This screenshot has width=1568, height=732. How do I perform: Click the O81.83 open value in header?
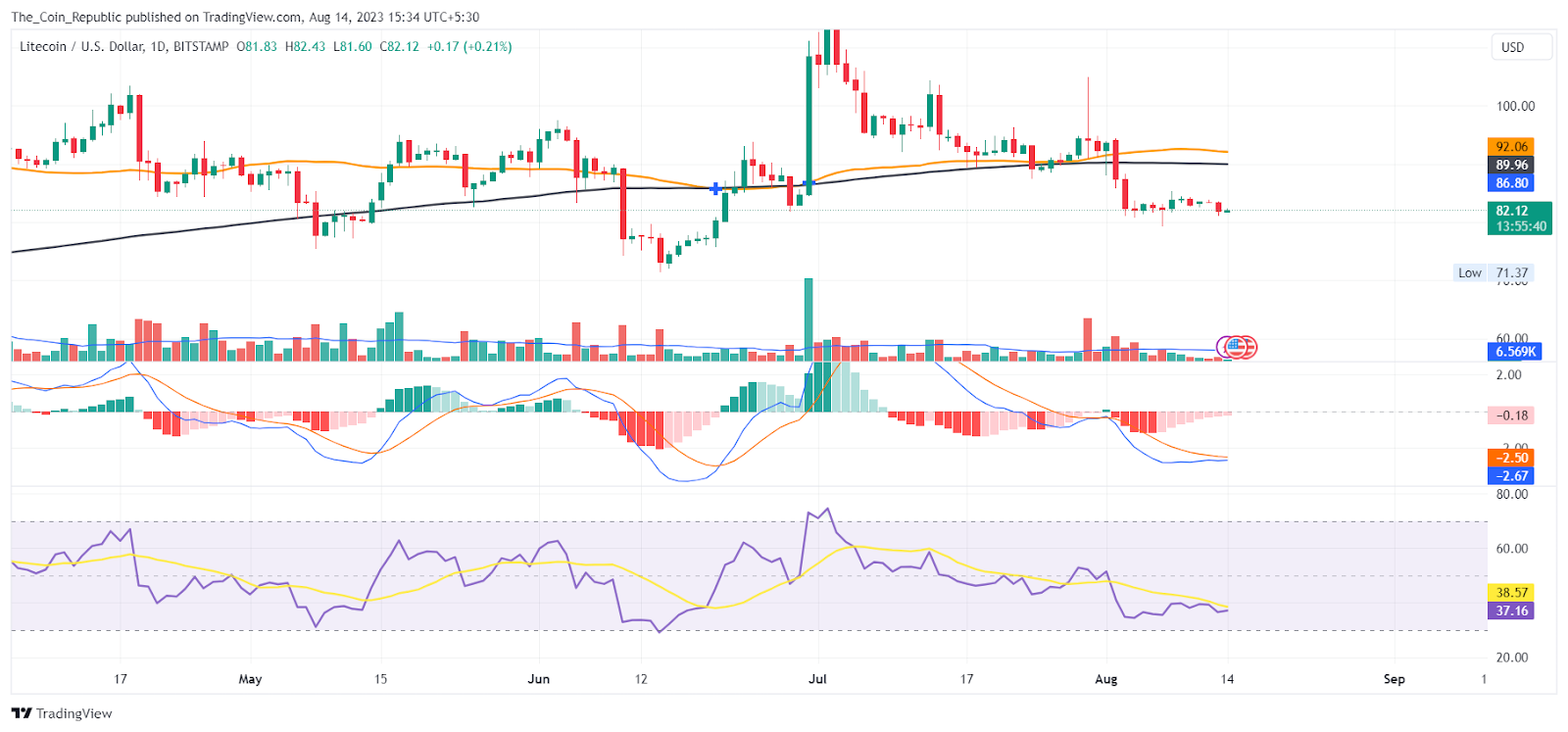click(257, 46)
